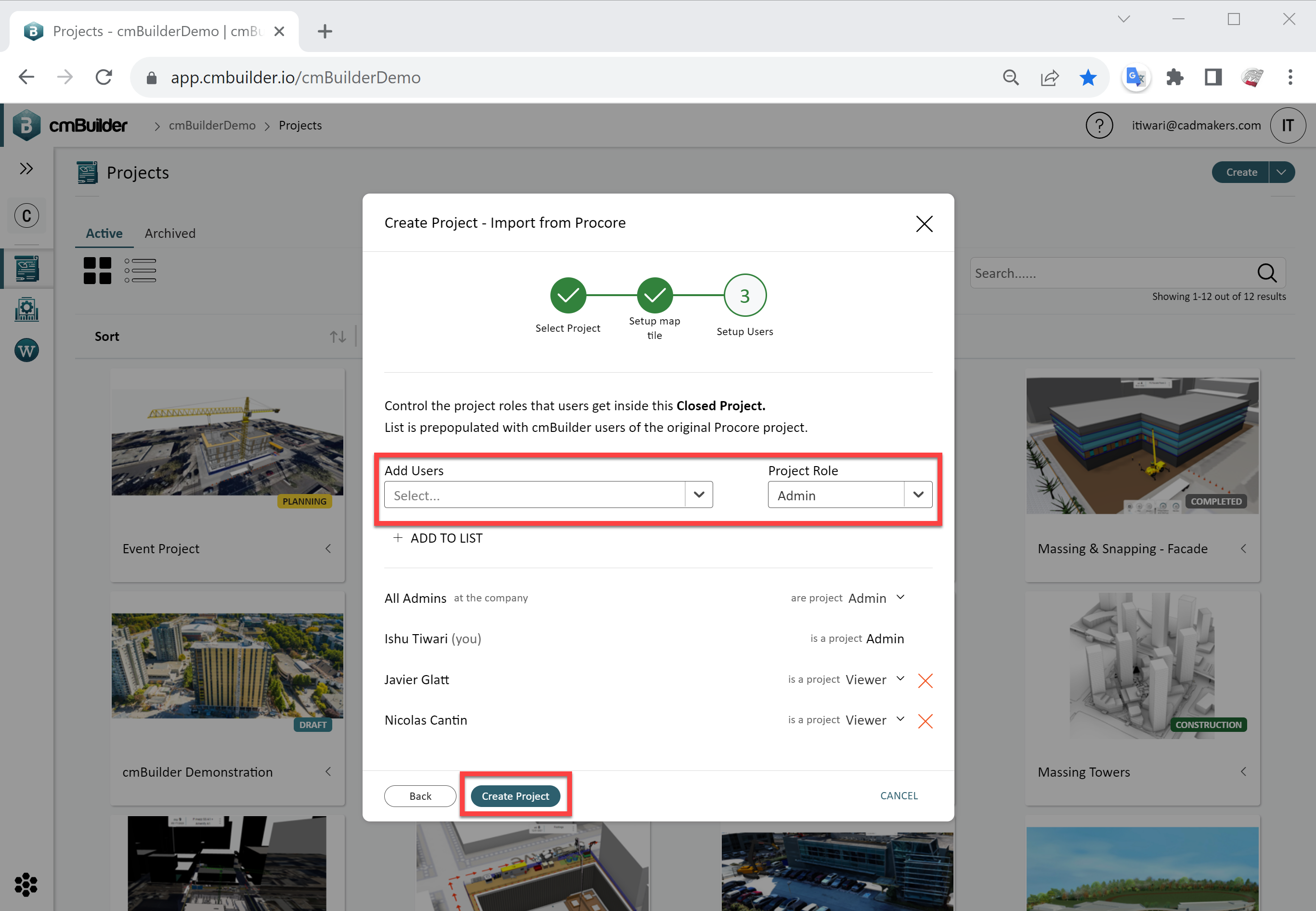The image size is (1316, 911).
Task: Close the Projects browser tab
Action: (x=279, y=31)
